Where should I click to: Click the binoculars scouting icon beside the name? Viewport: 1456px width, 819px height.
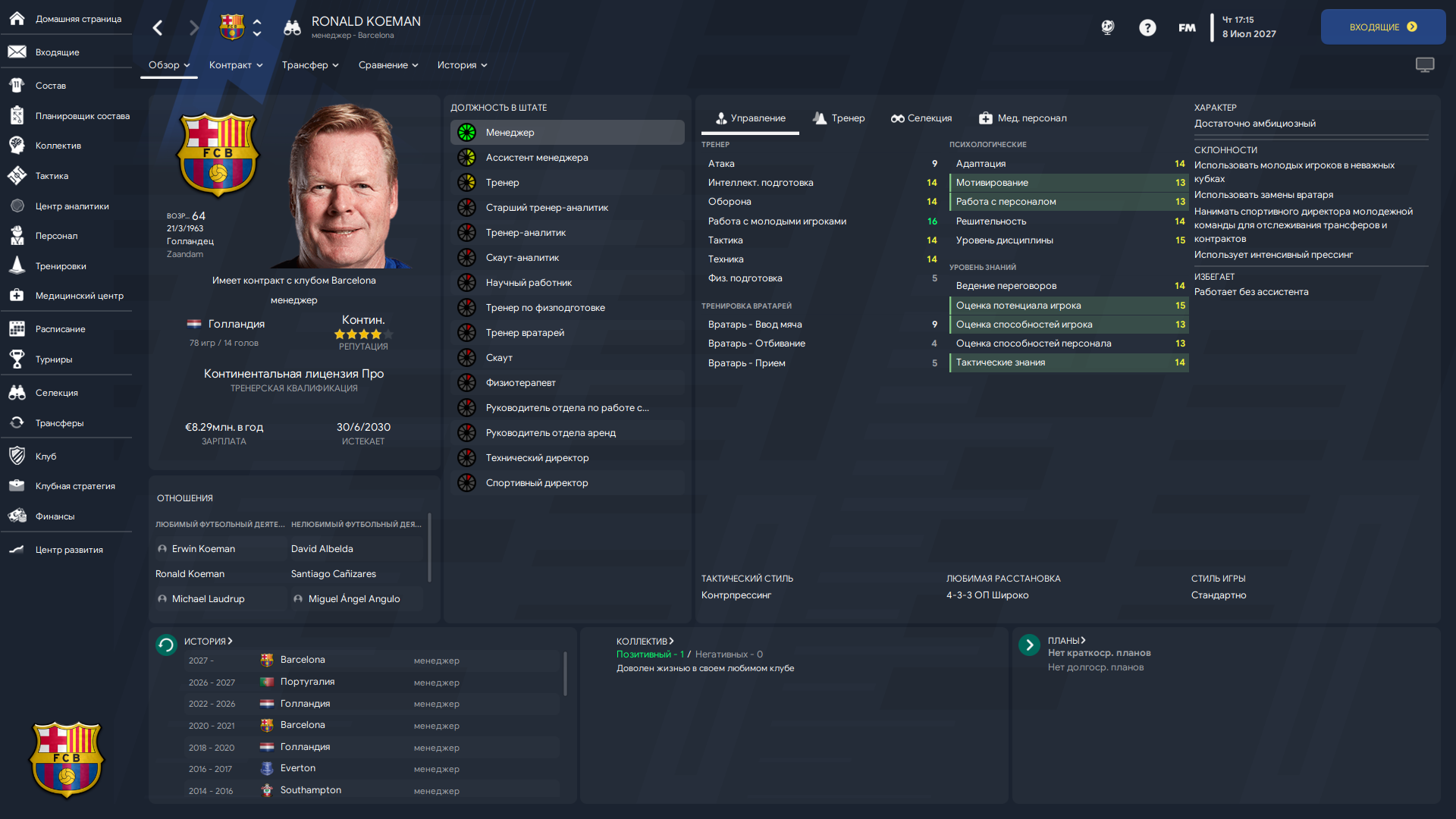[x=292, y=28]
